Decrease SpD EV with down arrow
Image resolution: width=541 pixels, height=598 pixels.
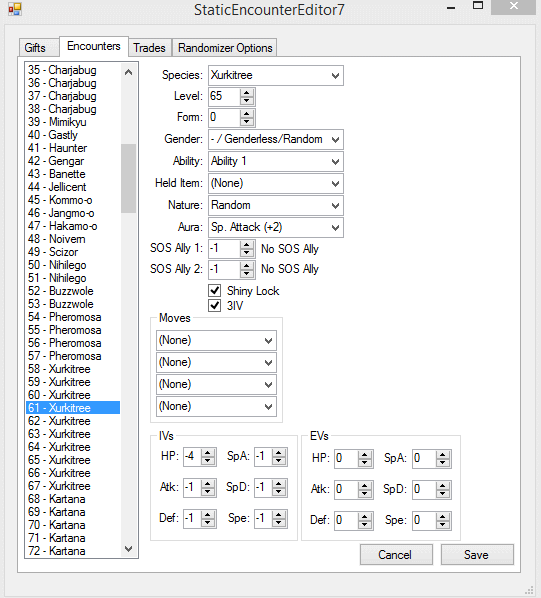(x=443, y=494)
